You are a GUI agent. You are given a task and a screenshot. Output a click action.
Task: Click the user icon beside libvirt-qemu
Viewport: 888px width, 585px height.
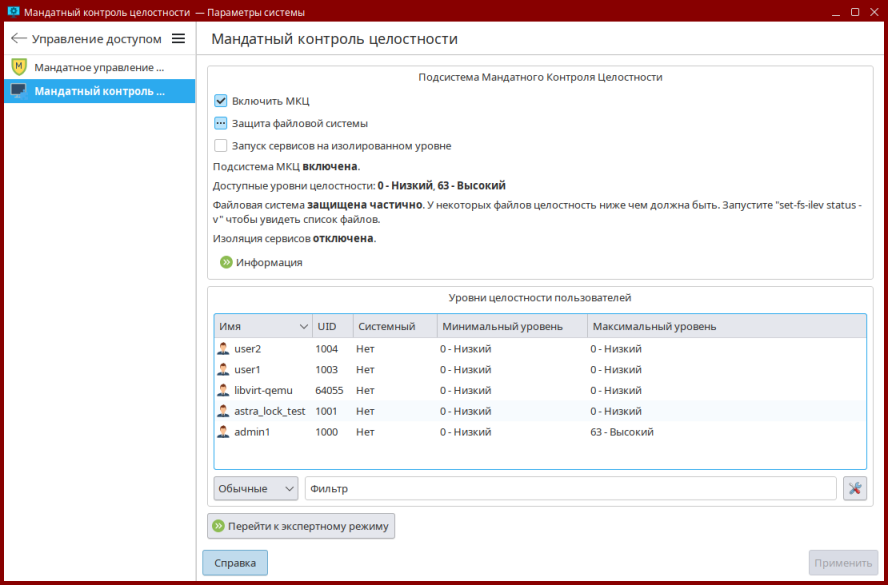(x=223, y=390)
